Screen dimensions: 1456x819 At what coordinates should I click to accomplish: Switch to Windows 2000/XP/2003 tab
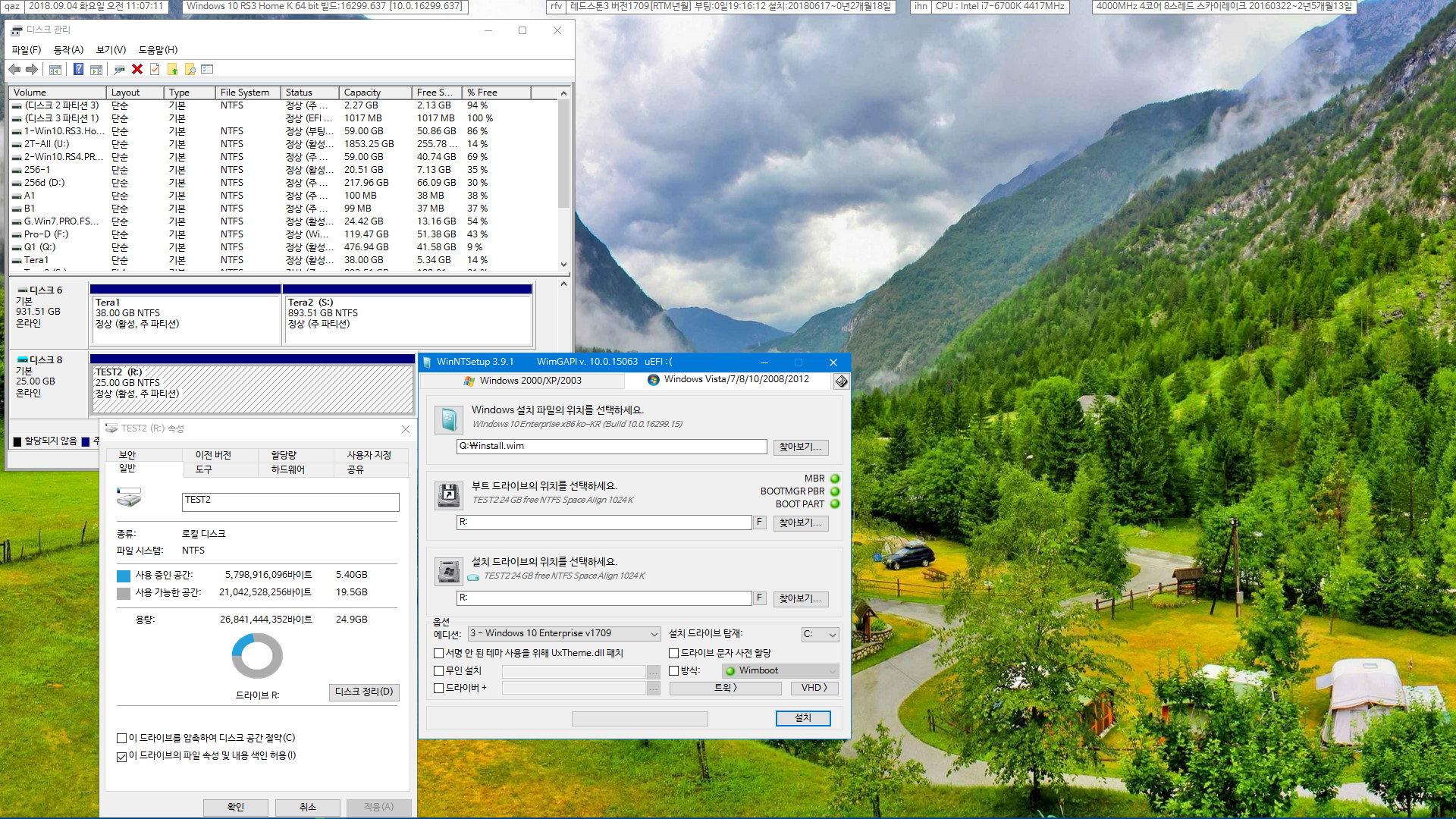pos(522,381)
